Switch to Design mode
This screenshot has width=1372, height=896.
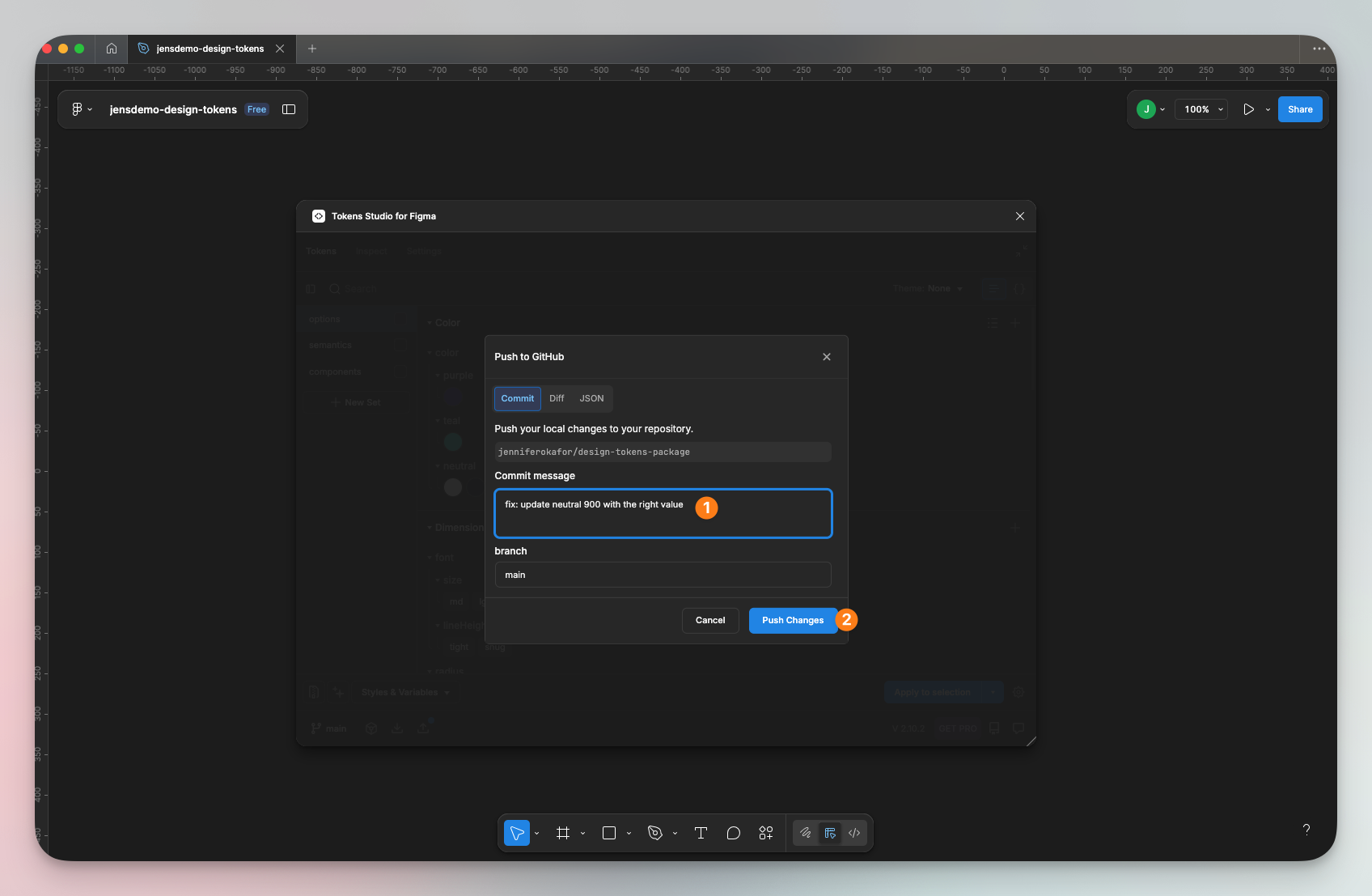830,833
